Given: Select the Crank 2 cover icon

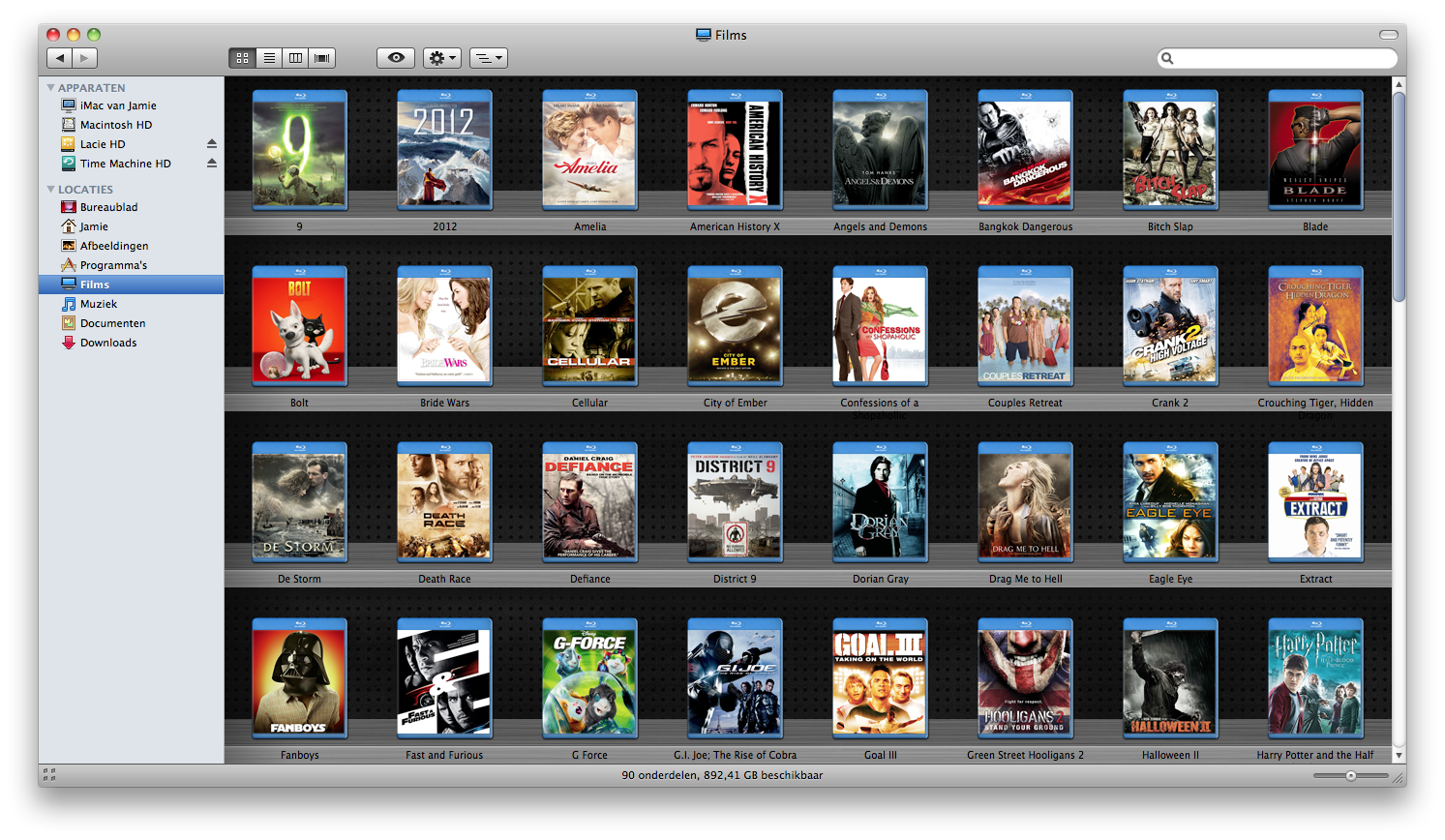Looking at the screenshot, I should 1170,326.
